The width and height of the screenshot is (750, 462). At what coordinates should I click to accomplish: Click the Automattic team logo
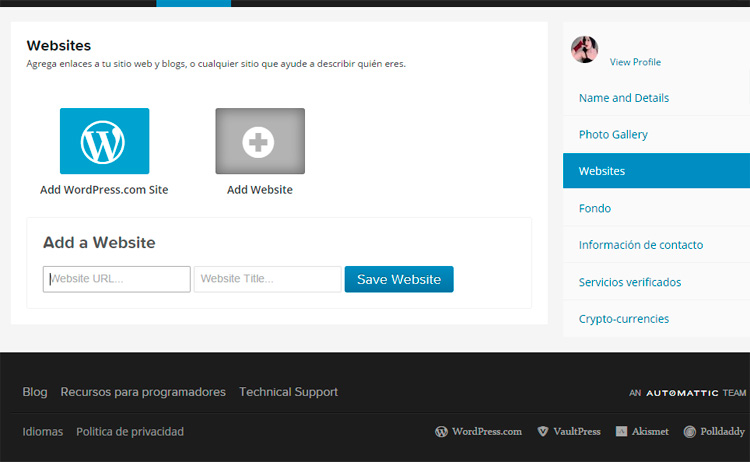687,393
